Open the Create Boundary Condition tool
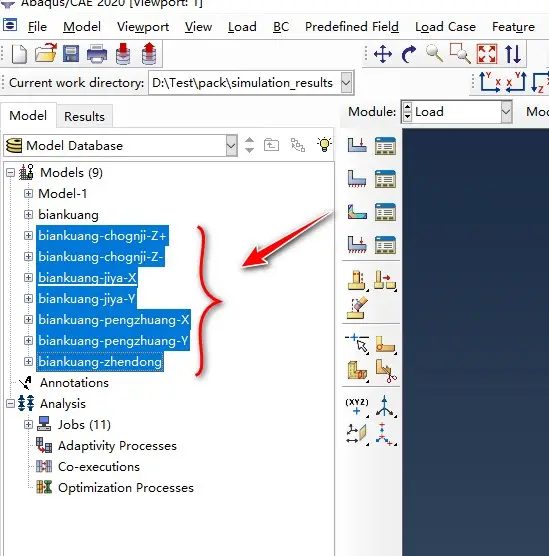 [357, 178]
